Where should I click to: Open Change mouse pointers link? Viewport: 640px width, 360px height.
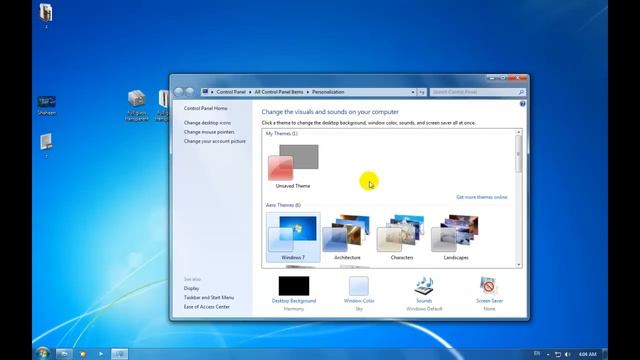point(209,132)
